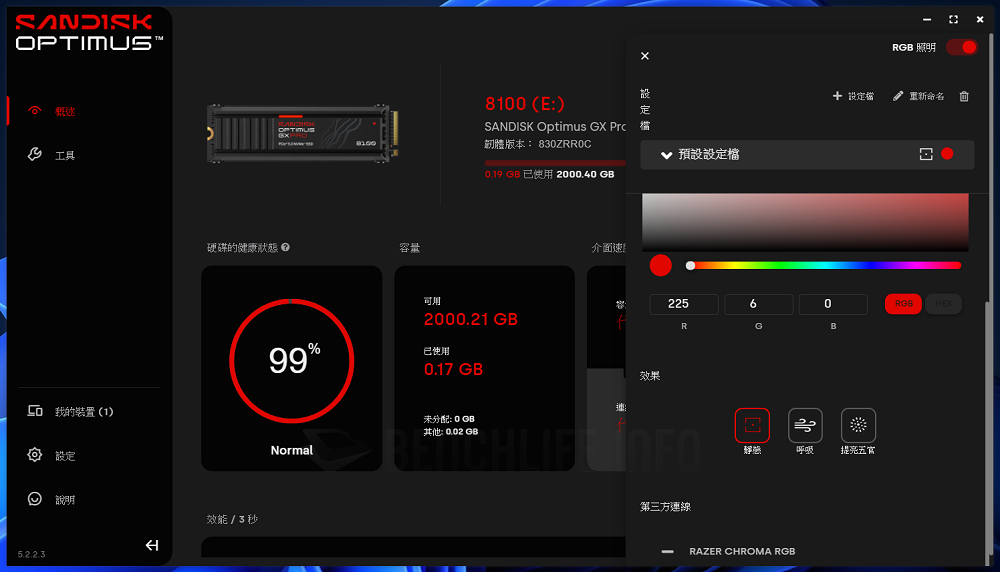
Task: Minimize the SanDisk Optimus window
Action: coord(927,20)
